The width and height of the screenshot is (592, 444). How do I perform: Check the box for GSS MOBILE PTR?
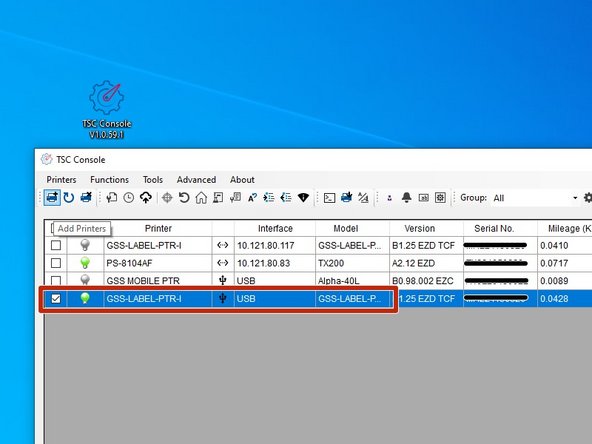[56, 280]
